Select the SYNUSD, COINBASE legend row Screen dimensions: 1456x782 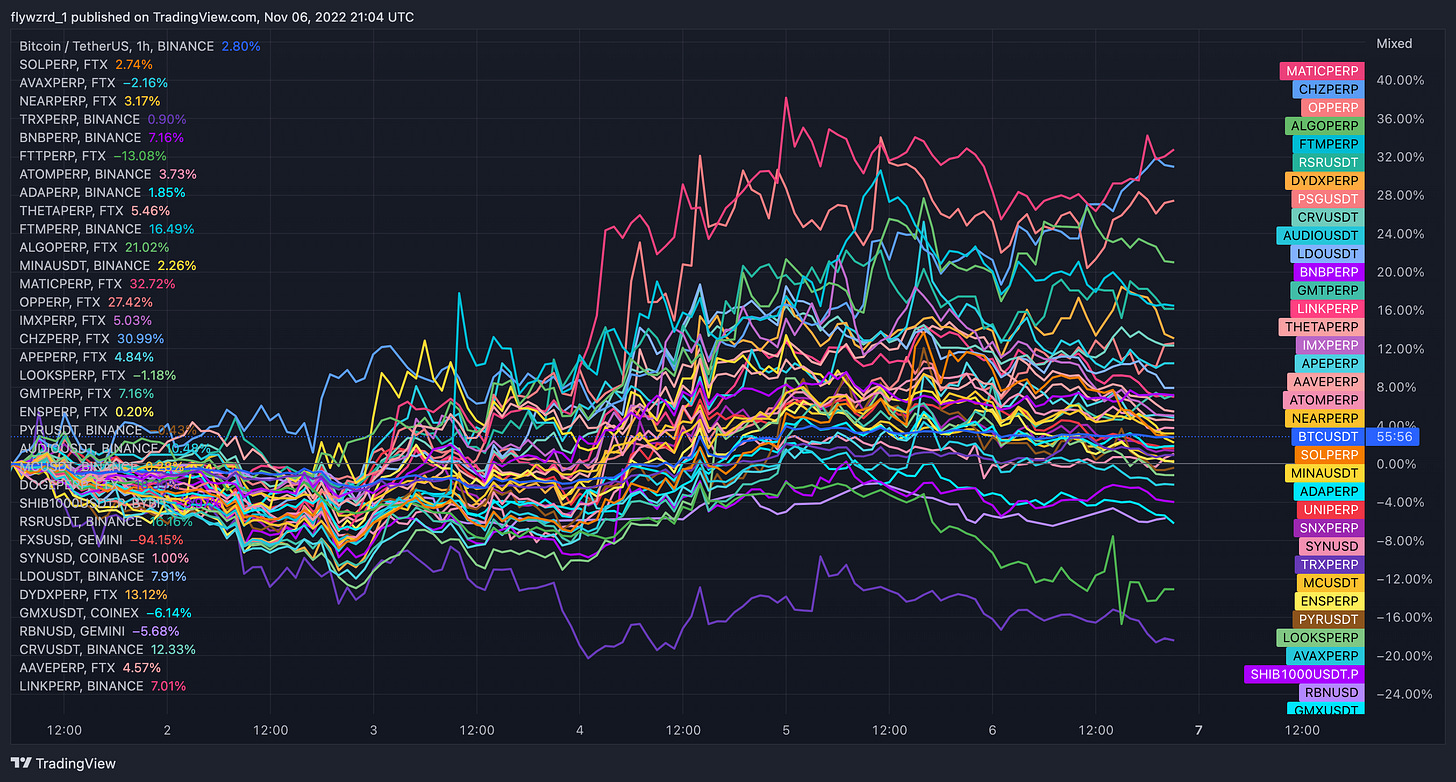pyautogui.click(x=104, y=558)
